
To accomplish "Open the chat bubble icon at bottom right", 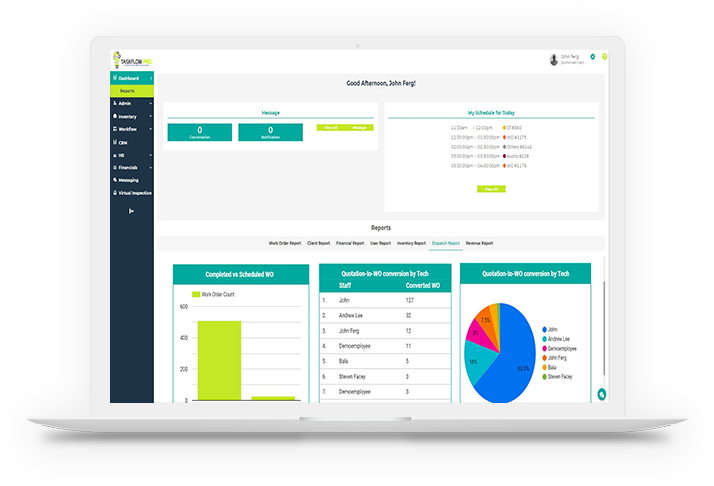I will 601,394.
